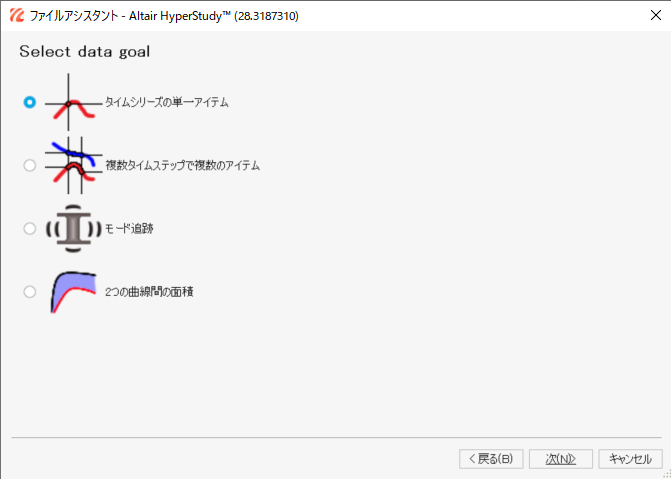Enable the モード追跡 radio button
The height and width of the screenshot is (479, 671).
[30, 228]
